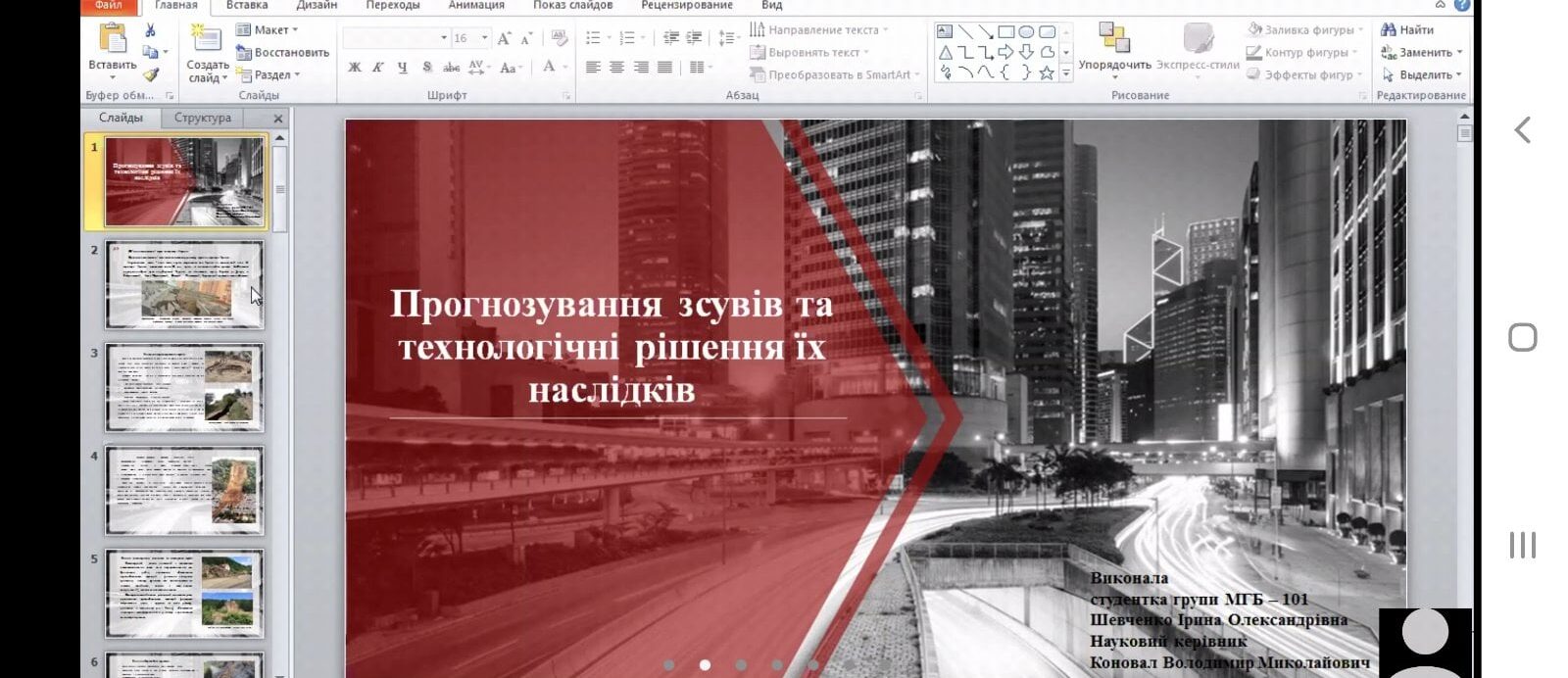Open character spacing AV dropdown
This screenshot has width=1568, height=678.
coord(478,68)
